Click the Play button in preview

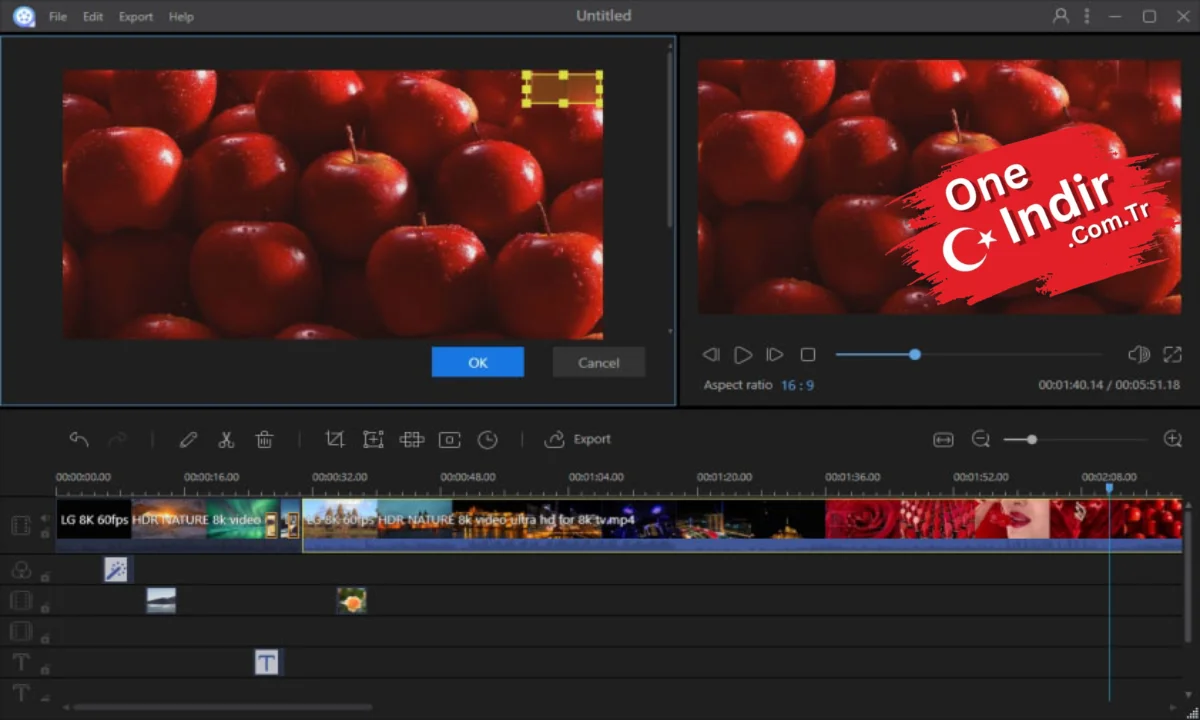click(743, 355)
